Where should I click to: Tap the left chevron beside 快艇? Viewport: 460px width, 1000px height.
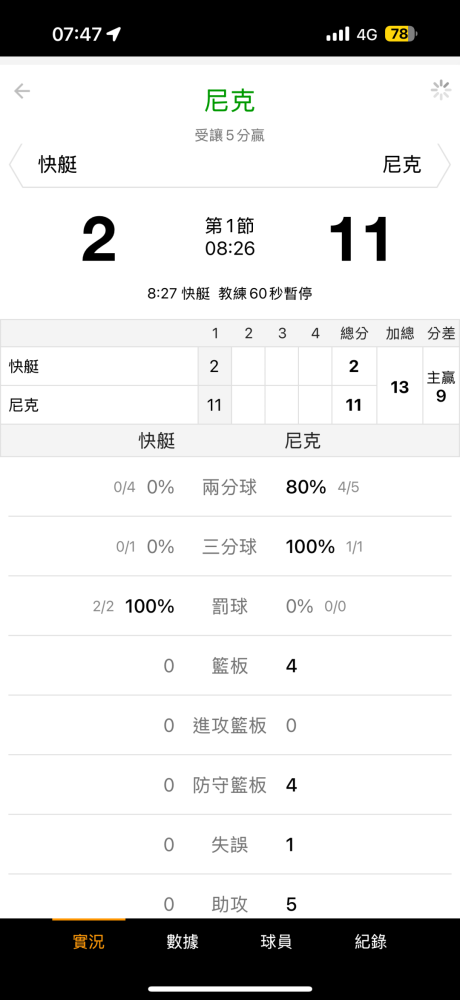click(x=15, y=165)
